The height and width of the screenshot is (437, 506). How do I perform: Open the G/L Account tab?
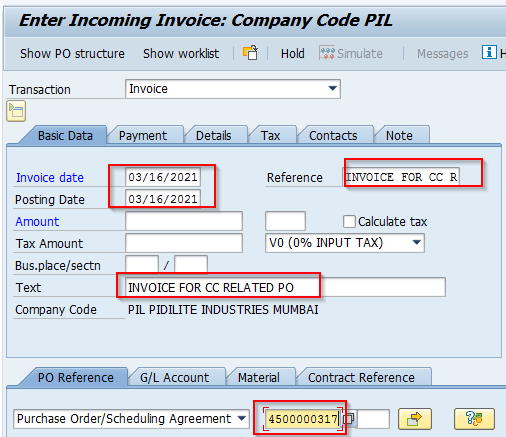click(x=174, y=378)
